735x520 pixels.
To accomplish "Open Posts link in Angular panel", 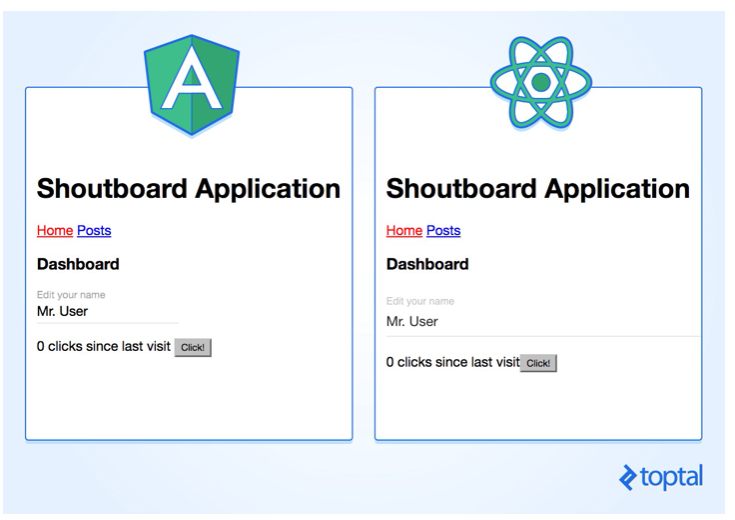I will pos(94,231).
